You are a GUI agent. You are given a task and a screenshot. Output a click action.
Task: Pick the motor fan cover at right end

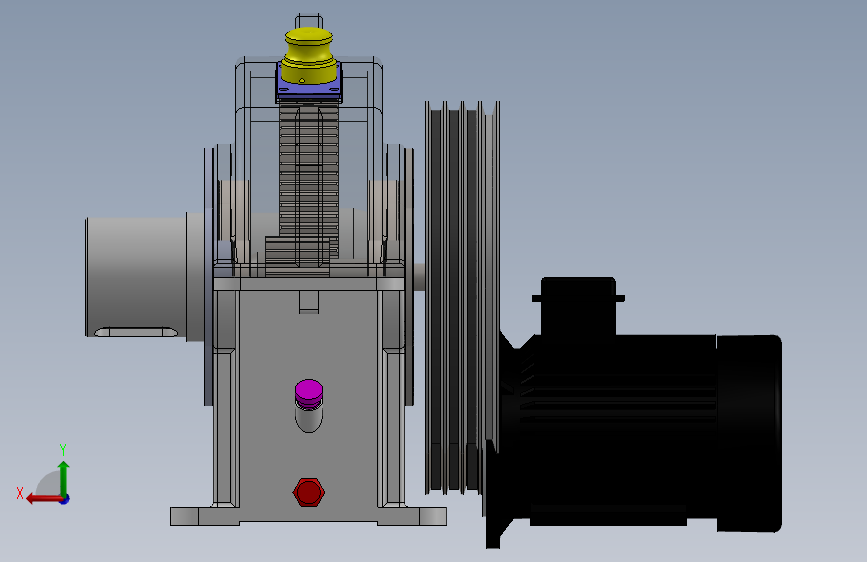coord(749,433)
